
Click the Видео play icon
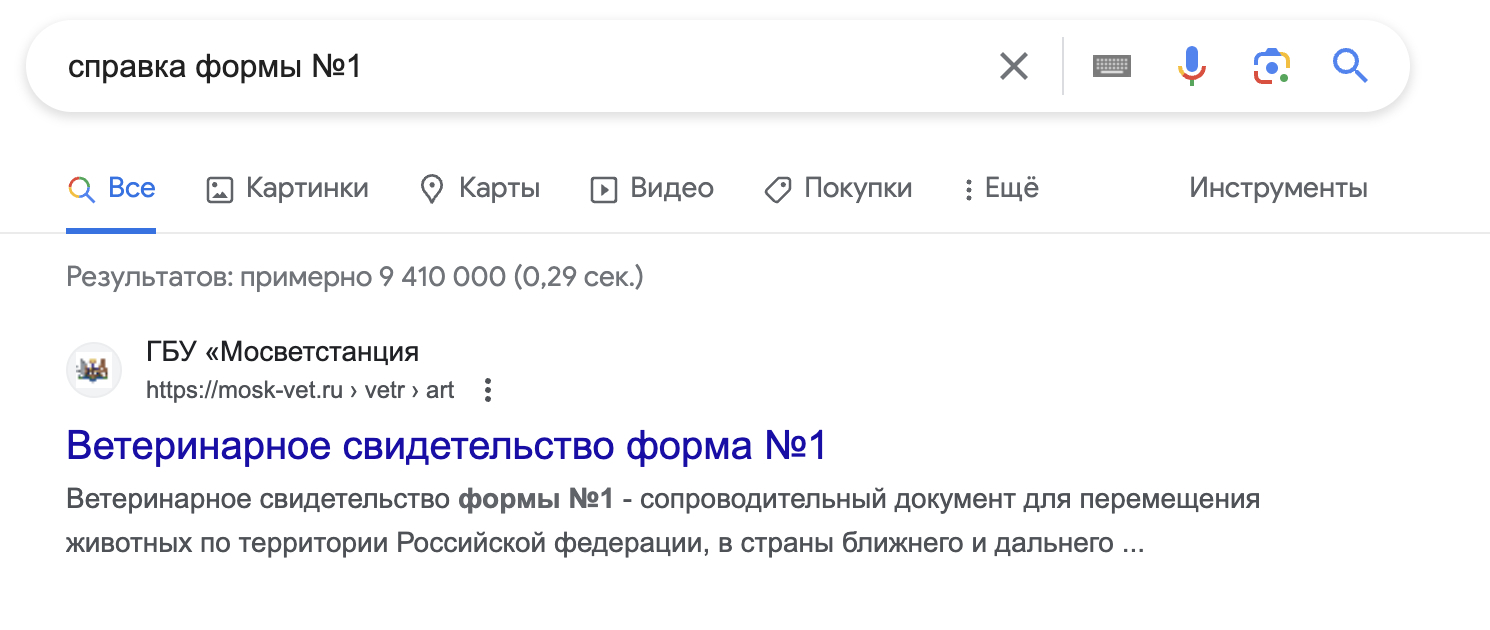(x=604, y=189)
